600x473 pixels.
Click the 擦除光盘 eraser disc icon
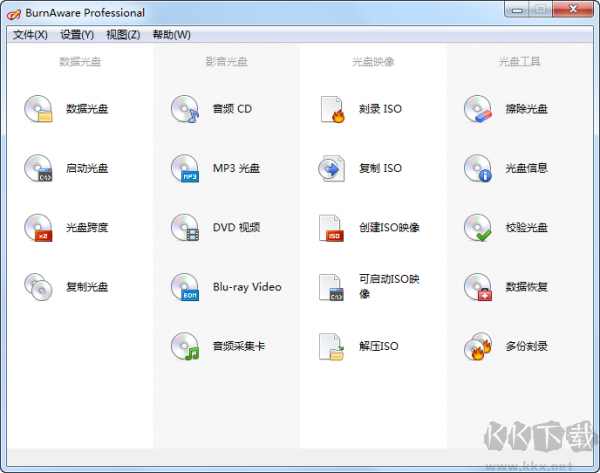pyautogui.click(x=478, y=109)
